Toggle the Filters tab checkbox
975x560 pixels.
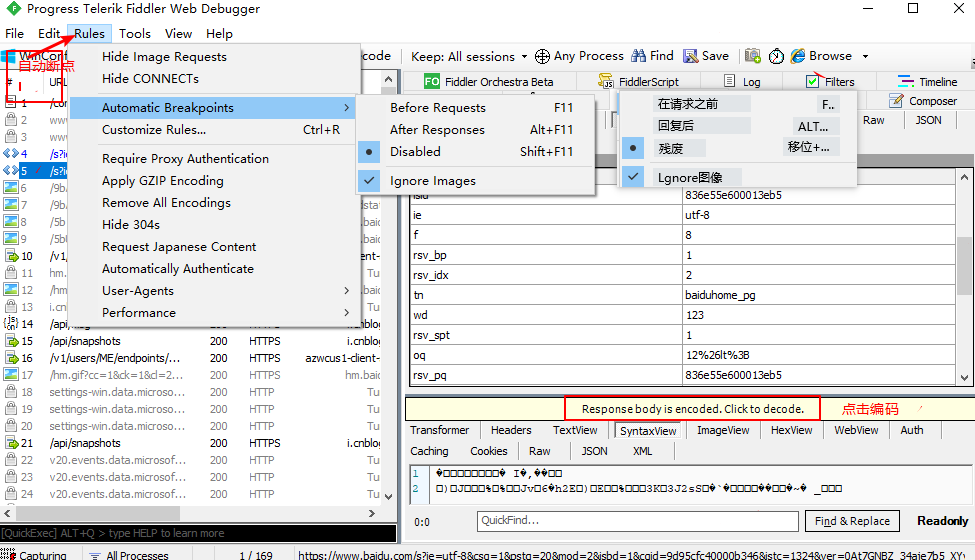pos(812,81)
